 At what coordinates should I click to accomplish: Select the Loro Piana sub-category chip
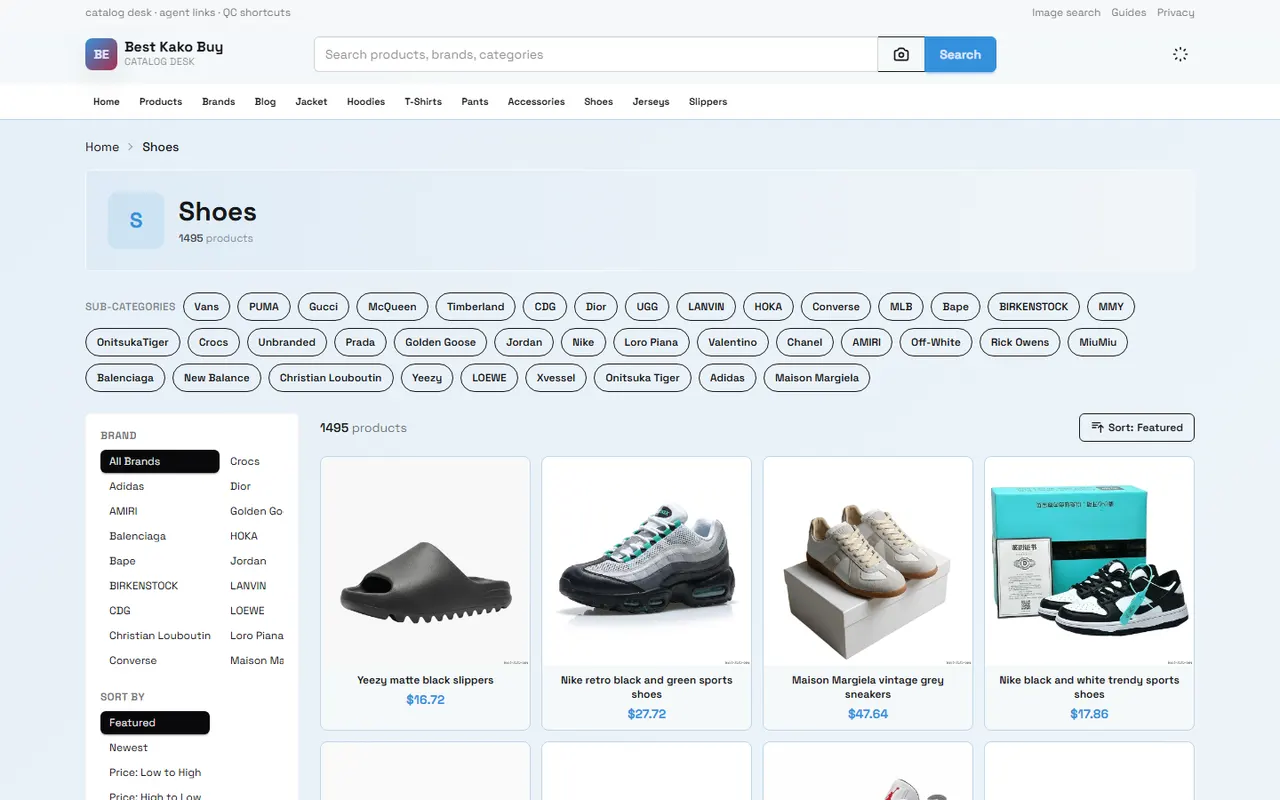tap(651, 342)
